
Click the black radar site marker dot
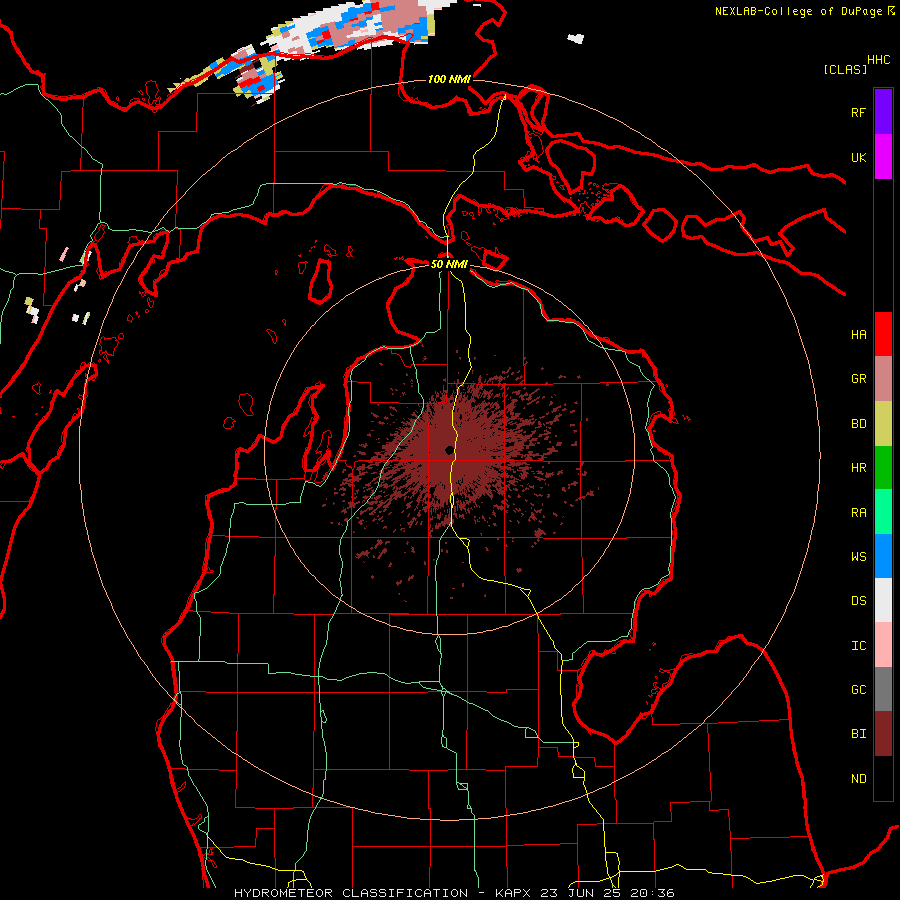449,451
